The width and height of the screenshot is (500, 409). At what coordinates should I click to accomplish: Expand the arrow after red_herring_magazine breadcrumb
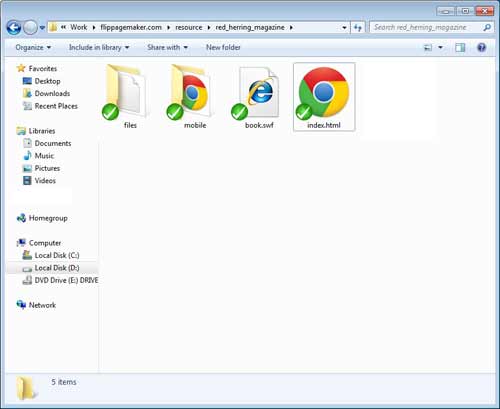pyautogui.click(x=291, y=28)
